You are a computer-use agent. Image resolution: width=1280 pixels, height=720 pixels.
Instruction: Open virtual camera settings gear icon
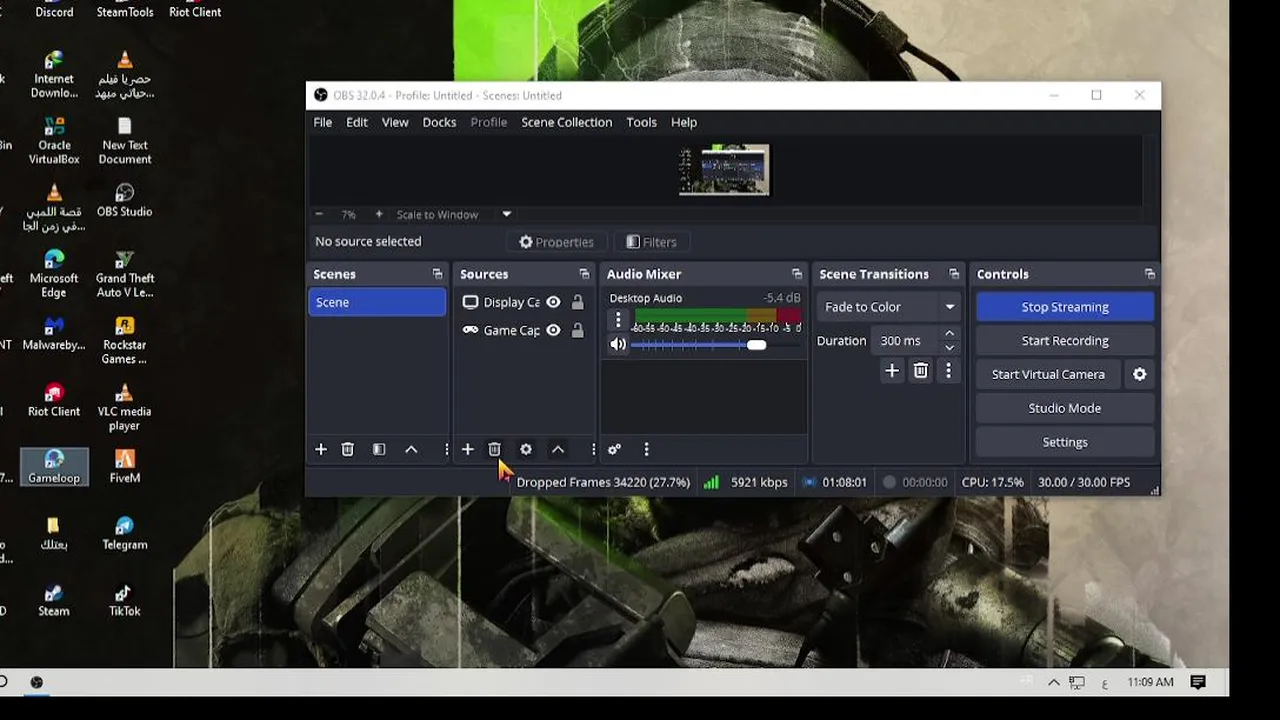(1139, 374)
